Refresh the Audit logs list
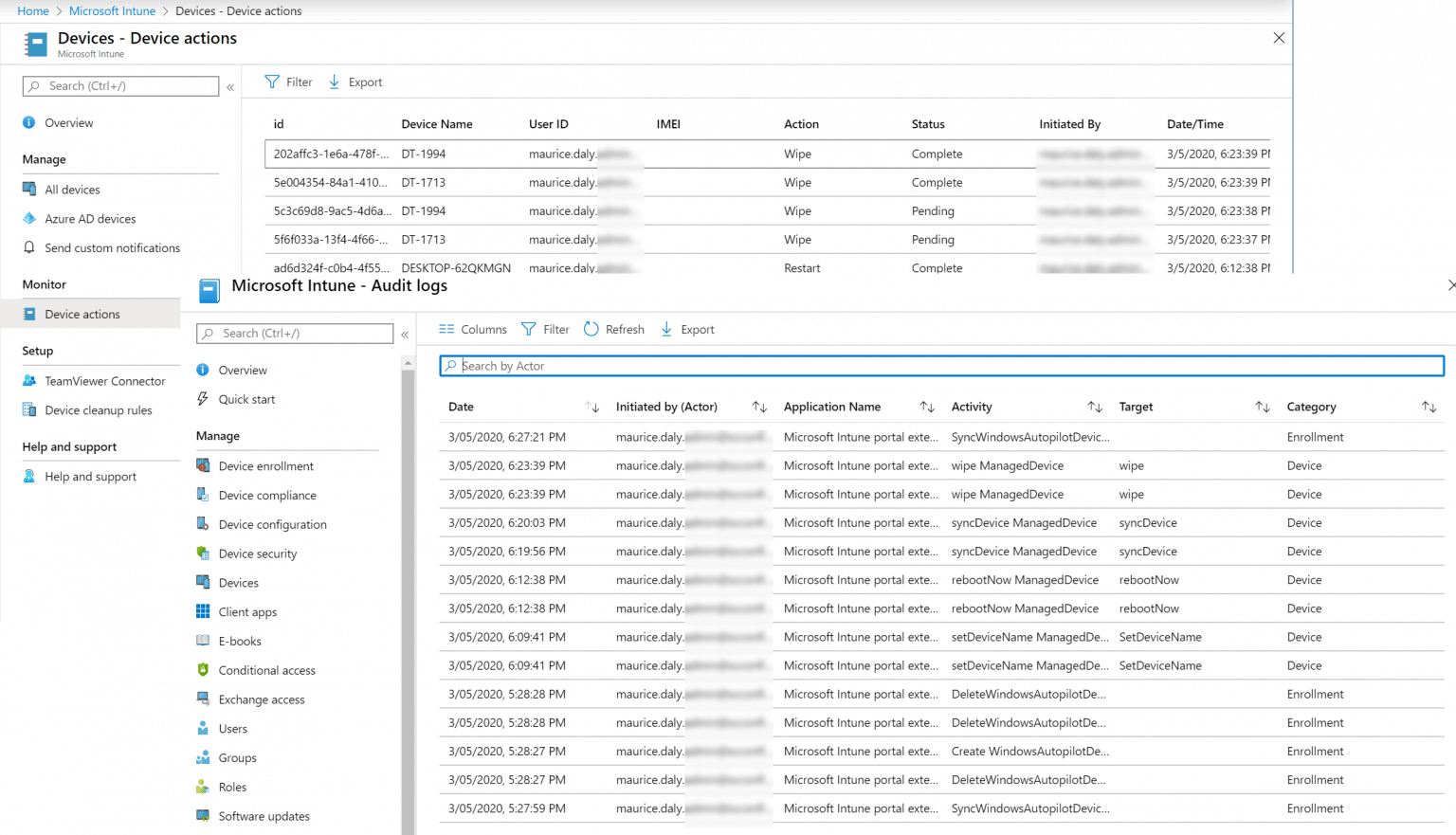The width and height of the screenshot is (1456, 835). click(614, 329)
